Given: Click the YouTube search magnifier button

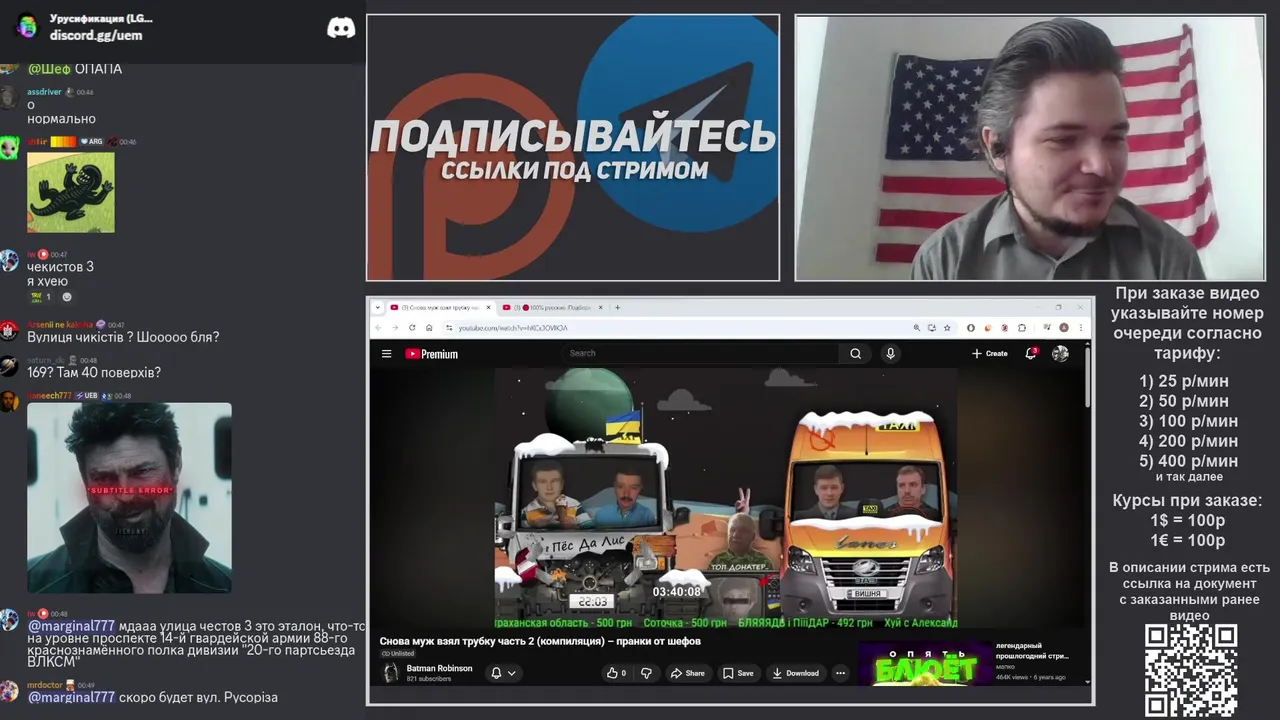Looking at the screenshot, I should pos(855,353).
